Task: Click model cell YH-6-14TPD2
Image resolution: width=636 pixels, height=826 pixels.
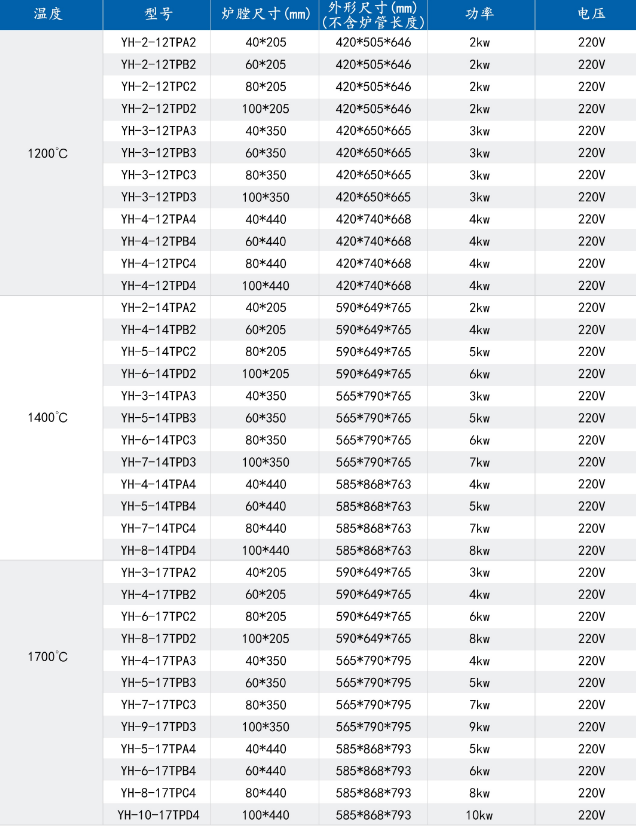Action: tap(158, 374)
